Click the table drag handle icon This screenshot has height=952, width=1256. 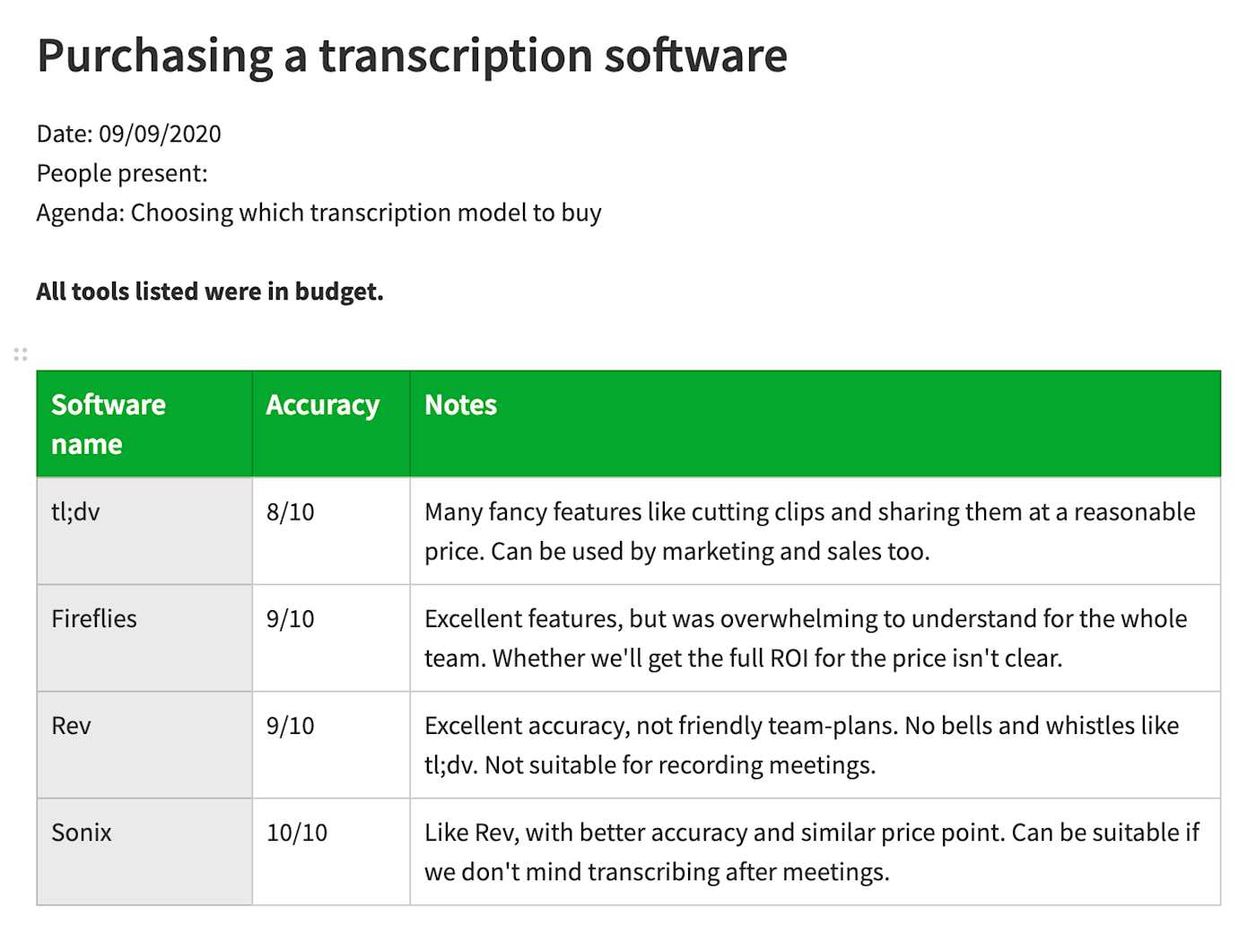[x=21, y=354]
